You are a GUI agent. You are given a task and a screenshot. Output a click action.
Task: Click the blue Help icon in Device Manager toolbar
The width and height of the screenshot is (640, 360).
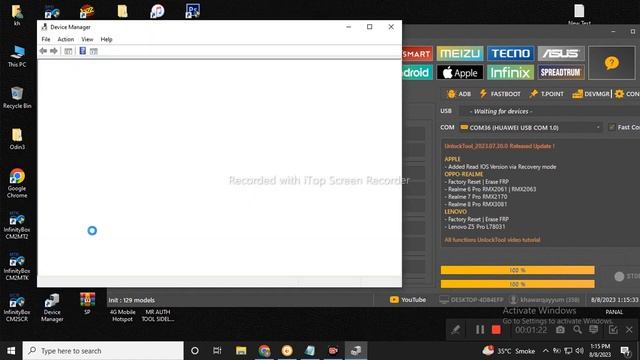tap(82, 51)
